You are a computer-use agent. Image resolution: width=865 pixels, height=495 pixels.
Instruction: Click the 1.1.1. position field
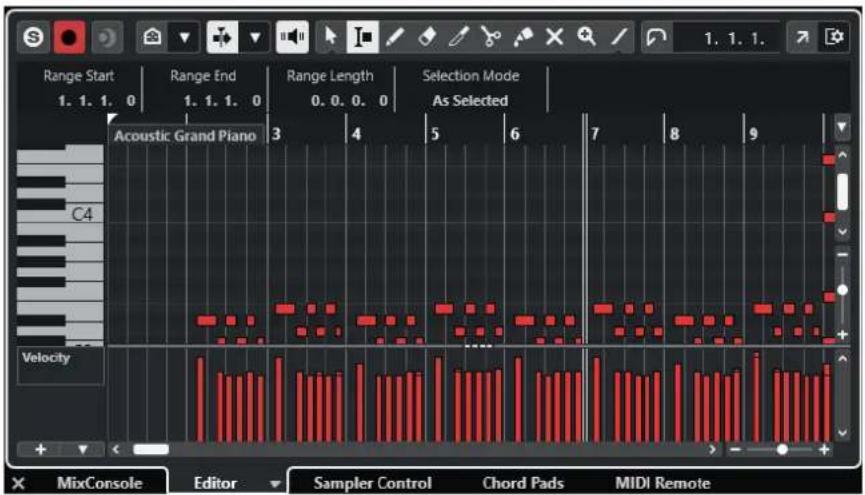(734, 38)
